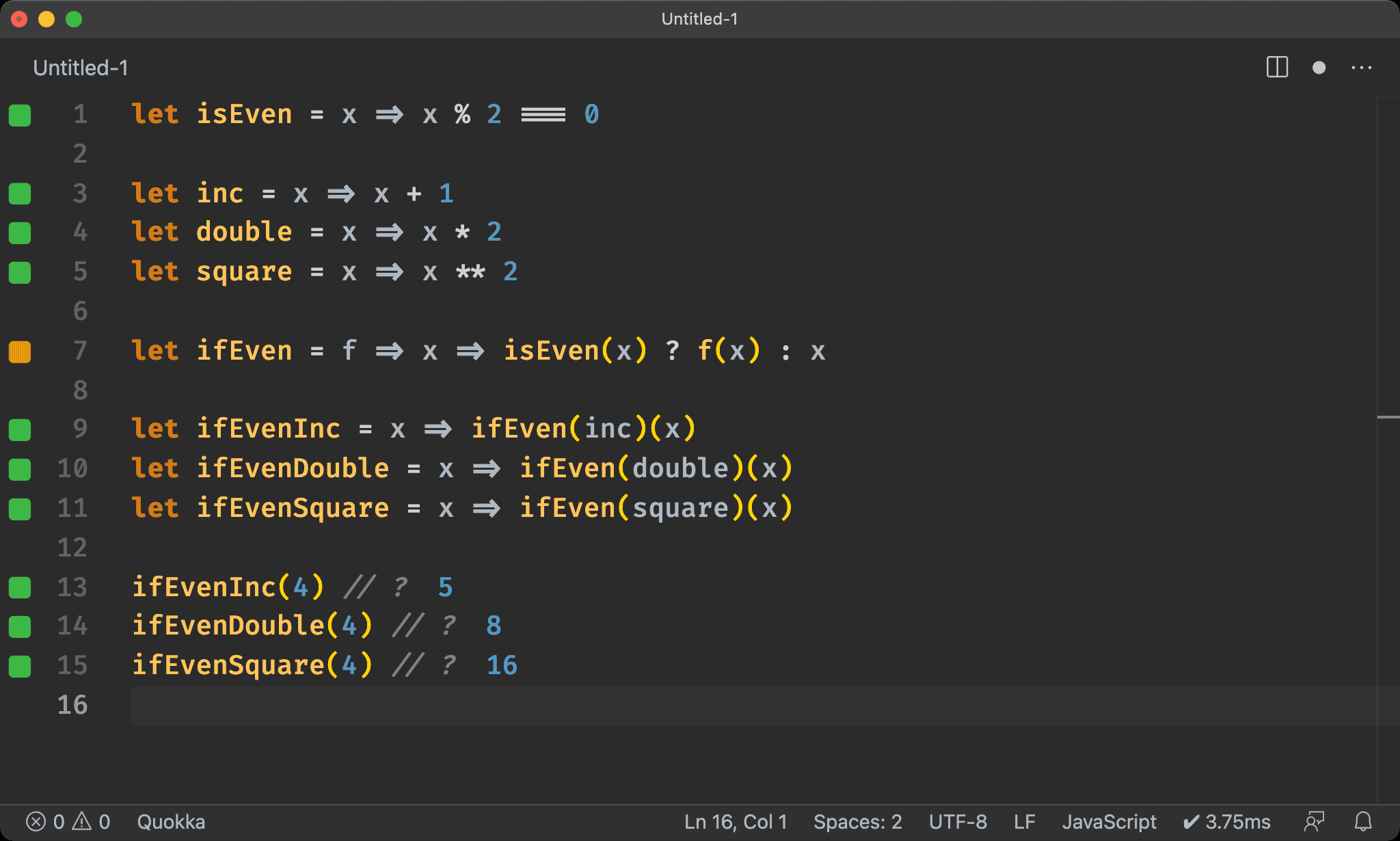Click Spaces: 2 indentation setting
The width and height of the screenshot is (1400, 841).
click(x=857, y=821)
